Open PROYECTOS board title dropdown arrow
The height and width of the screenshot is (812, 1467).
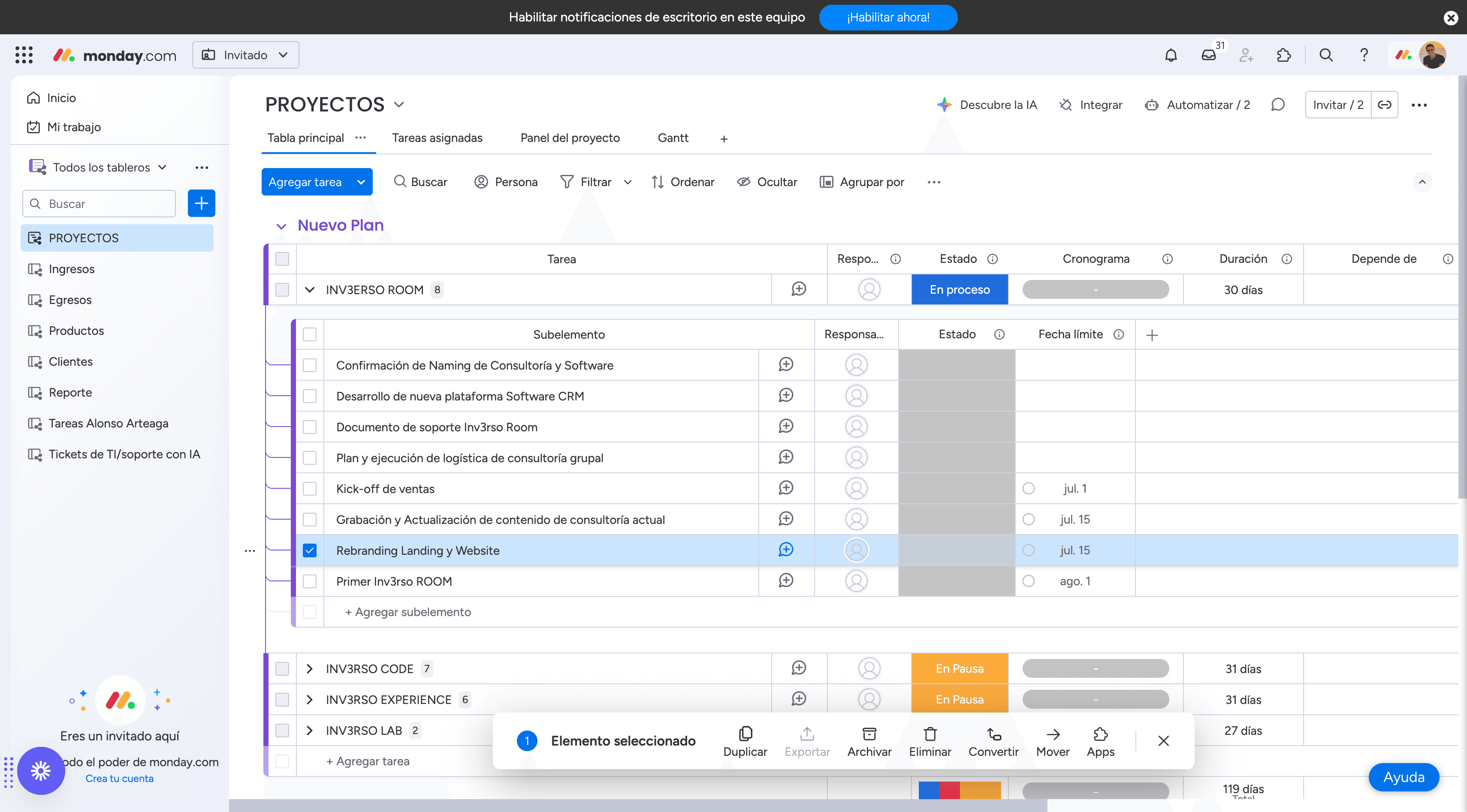tap(399, 105)
